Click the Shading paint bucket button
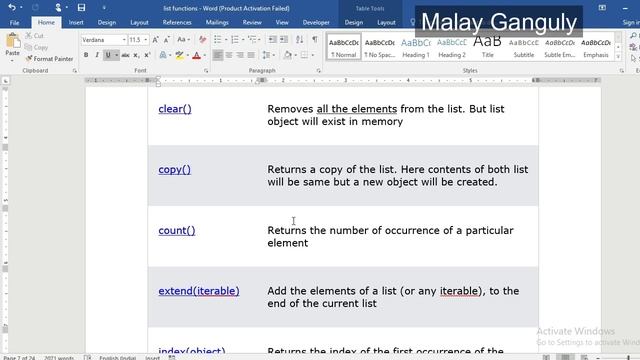This screenshot has width=640, height=360. click(x=288, y=55)
